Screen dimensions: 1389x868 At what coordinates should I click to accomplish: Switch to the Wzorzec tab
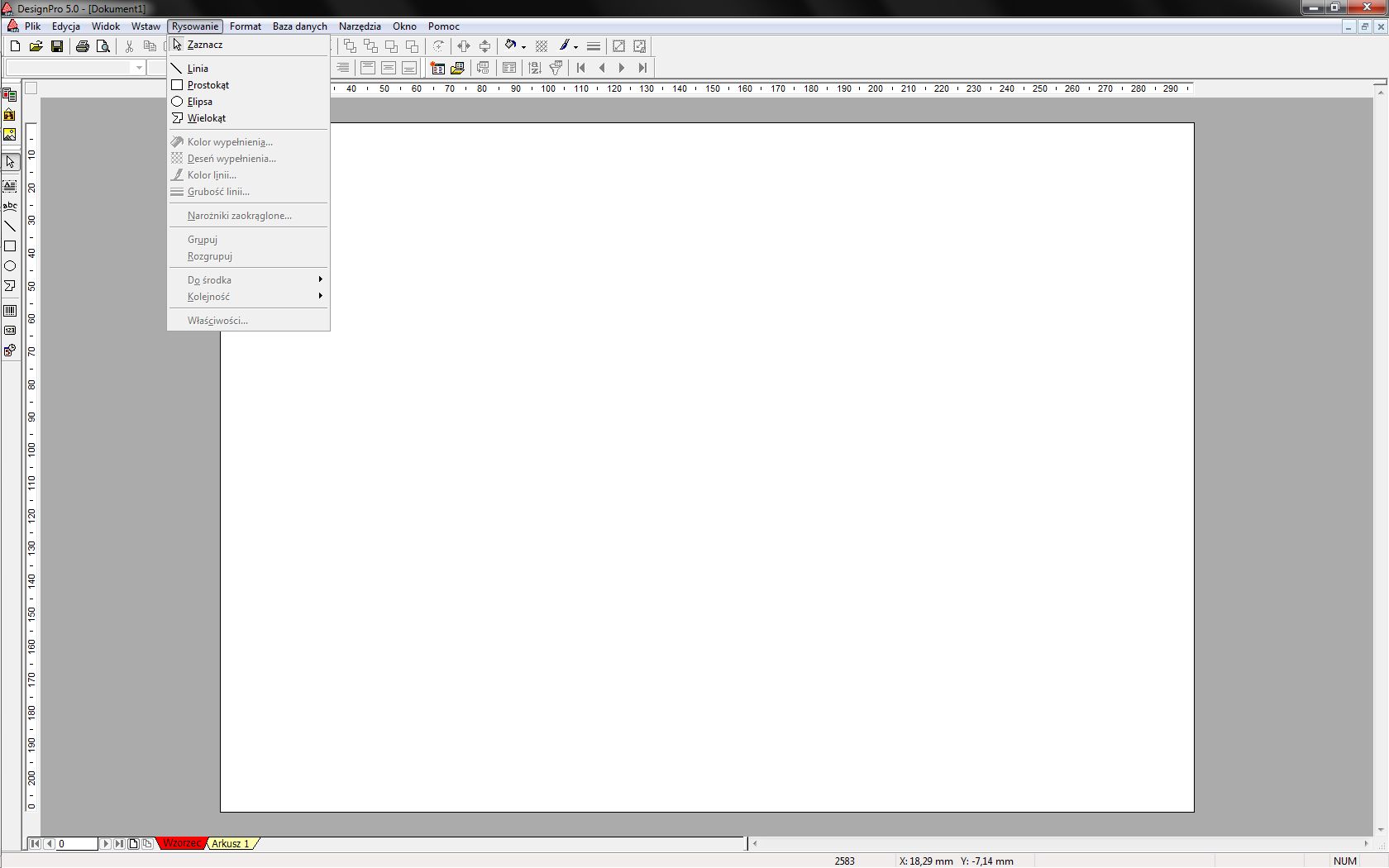[x=182, y=843]
